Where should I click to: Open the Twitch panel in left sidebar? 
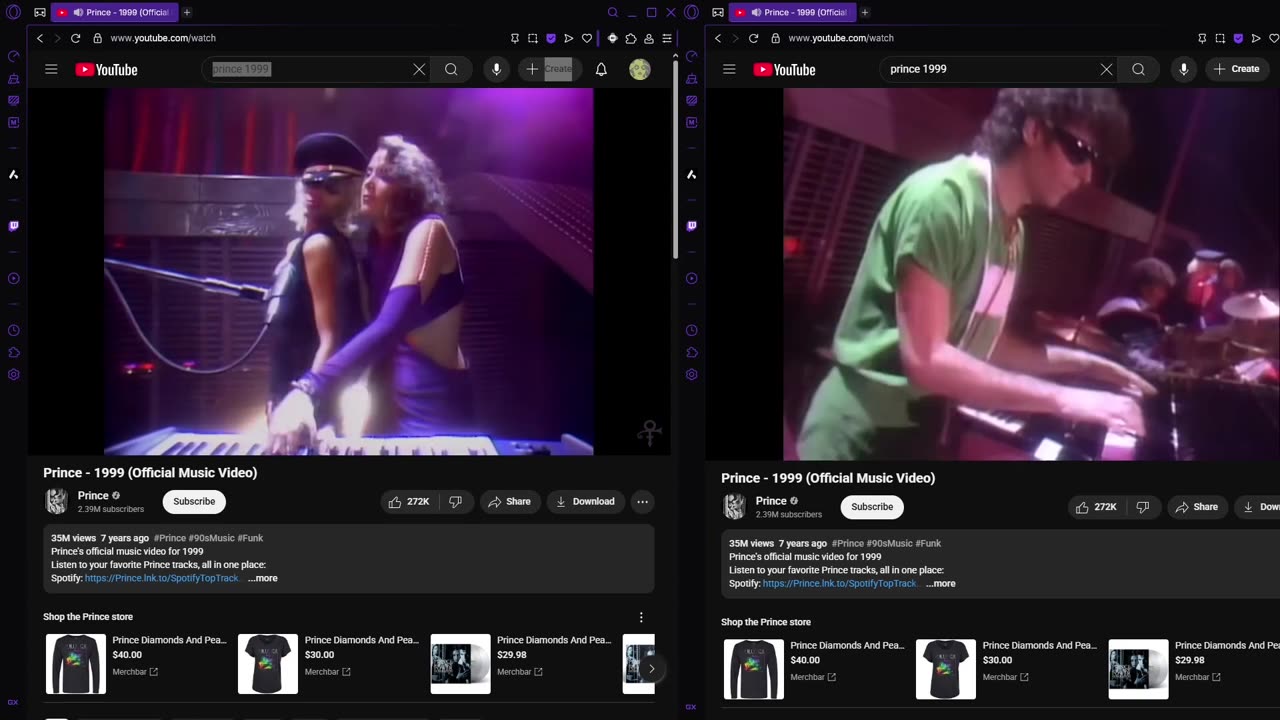click(13, 226)
